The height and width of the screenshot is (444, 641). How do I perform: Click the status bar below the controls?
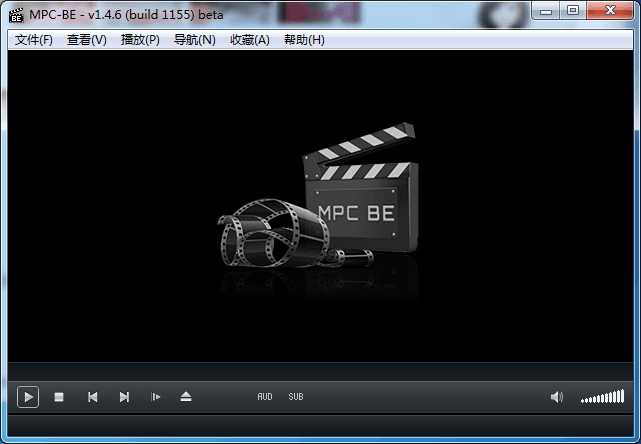tap(320, 426)
